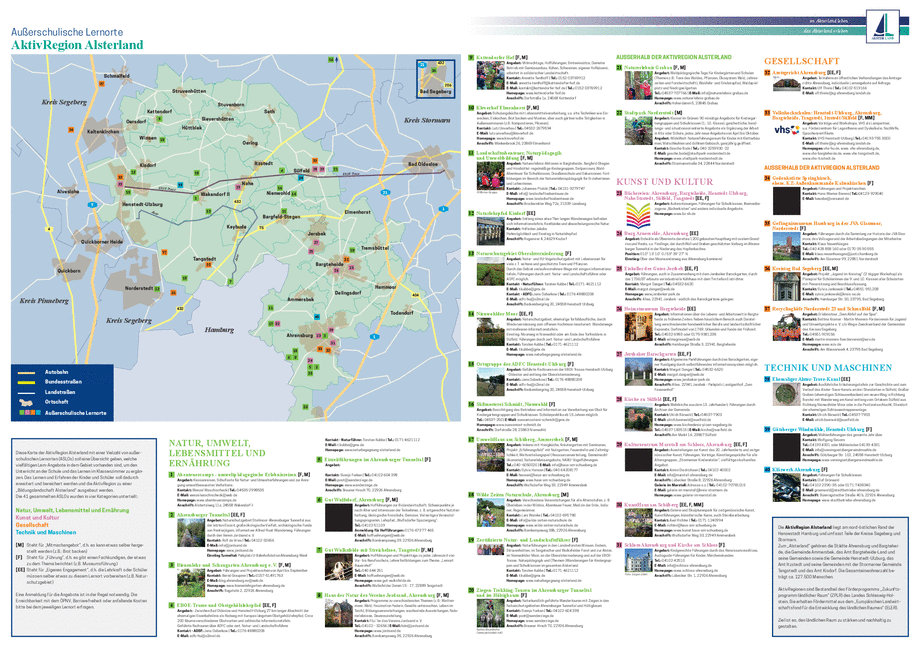
Task: Click the 'Kirche zu Sülfeld' entry title
Action: pyautogui.click(x=642, y=399)
